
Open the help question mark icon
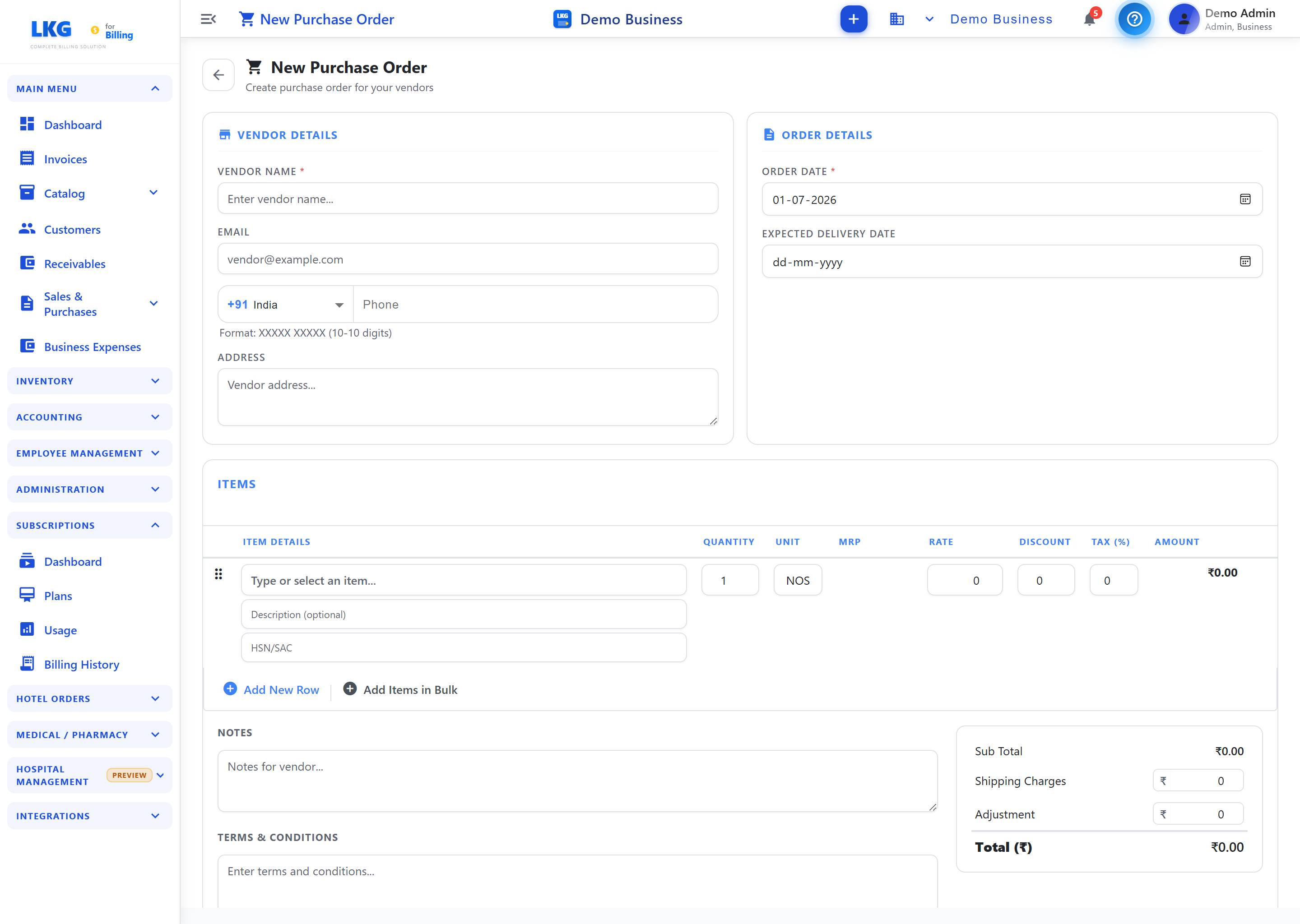pos(1134,19)
